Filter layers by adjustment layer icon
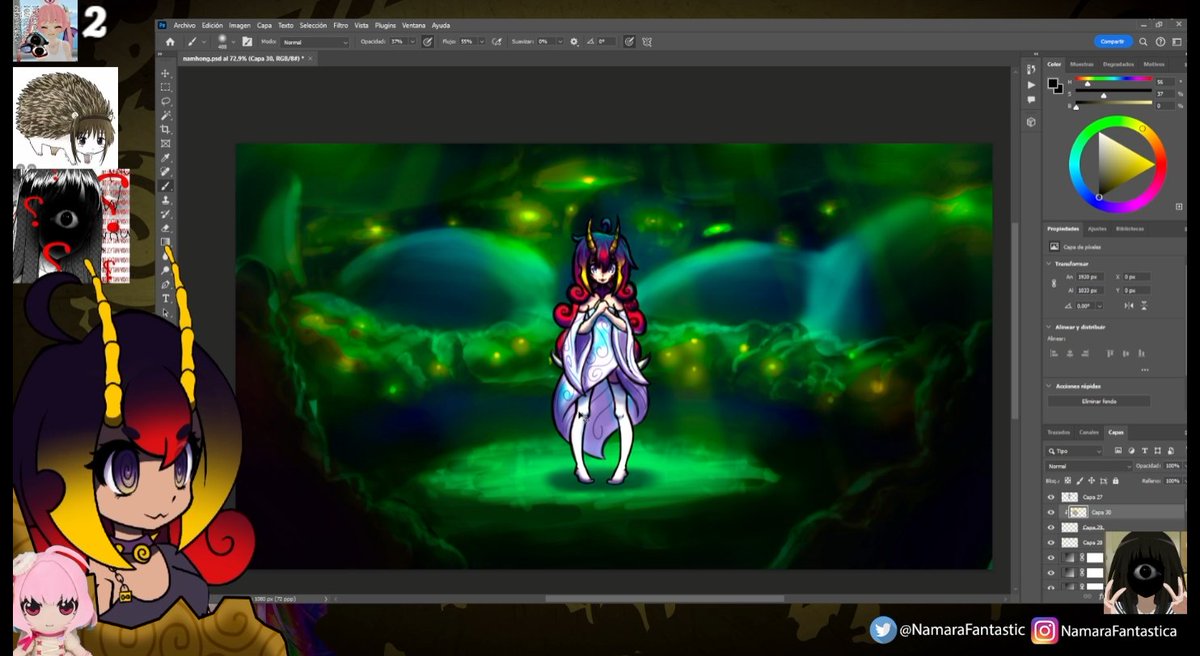 [x=1131, y=451]
